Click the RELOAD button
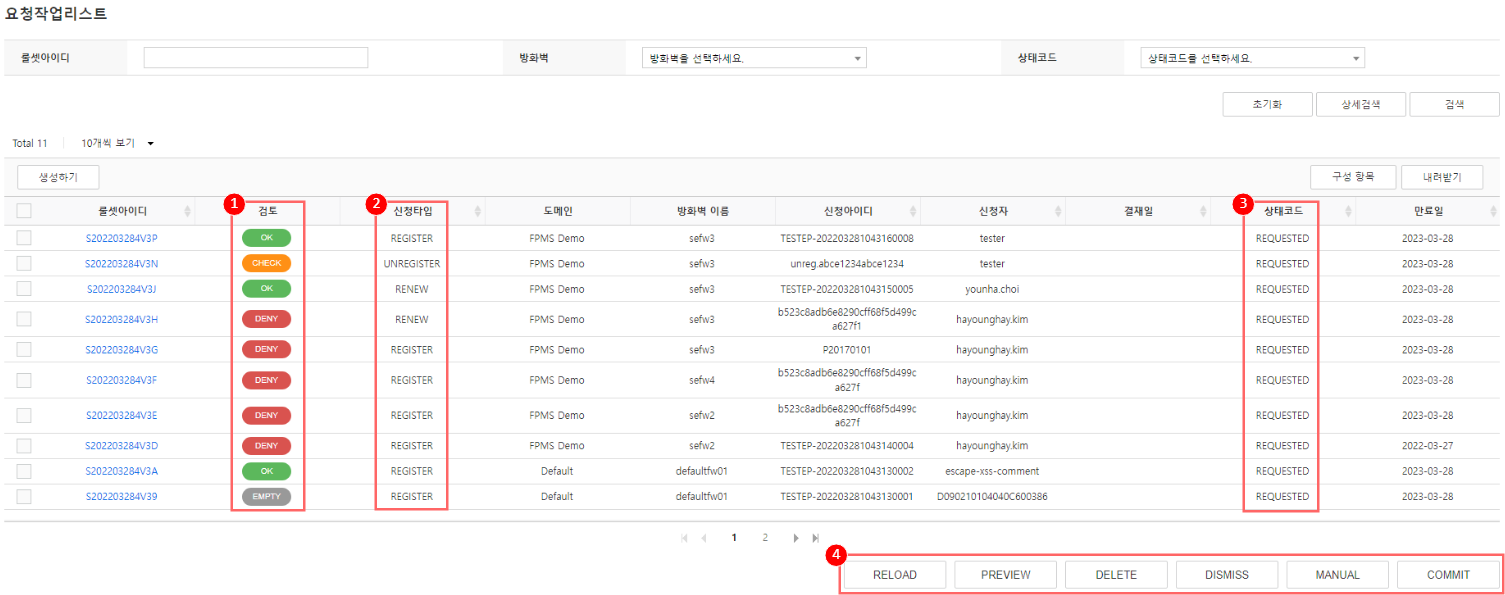The image size is (1505, 595). [895, 575]
